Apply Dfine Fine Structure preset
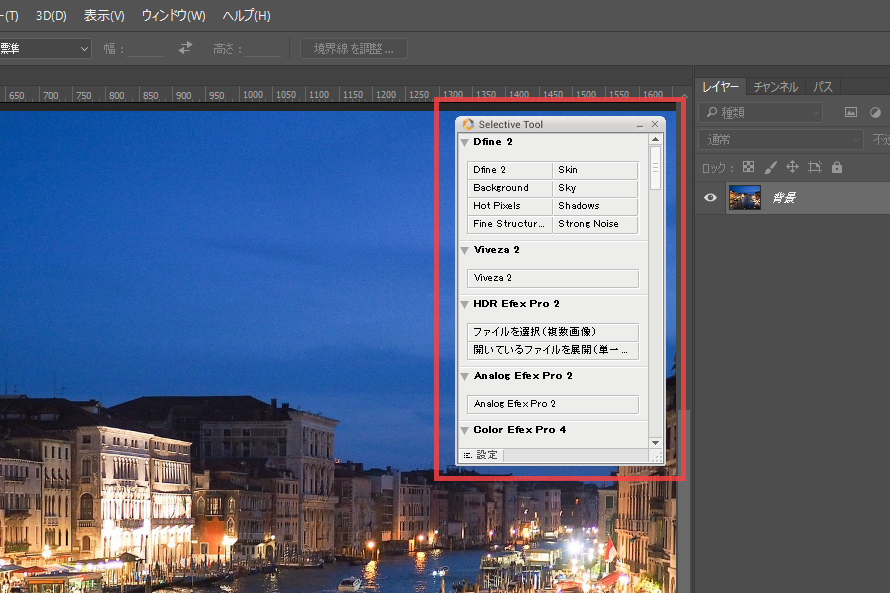890x593 pixels. click(x=510, y=224)
